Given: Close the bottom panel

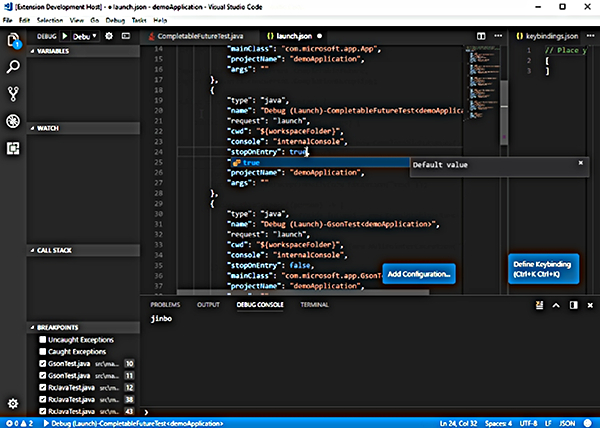Looking at the screenshot, I should point(590,305).
